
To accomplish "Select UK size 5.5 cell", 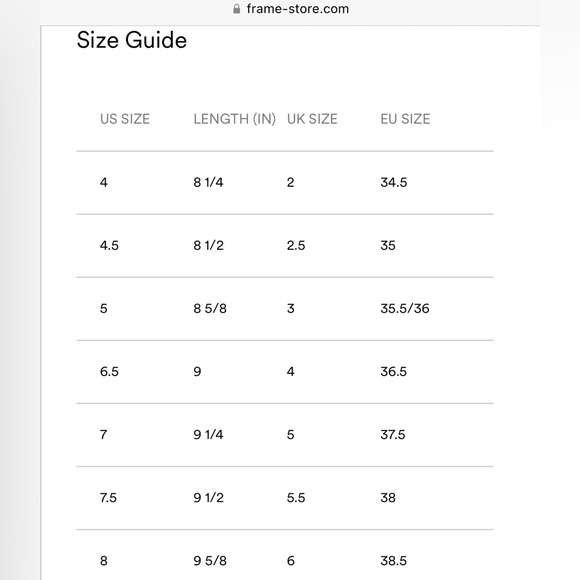I will 296,498.
